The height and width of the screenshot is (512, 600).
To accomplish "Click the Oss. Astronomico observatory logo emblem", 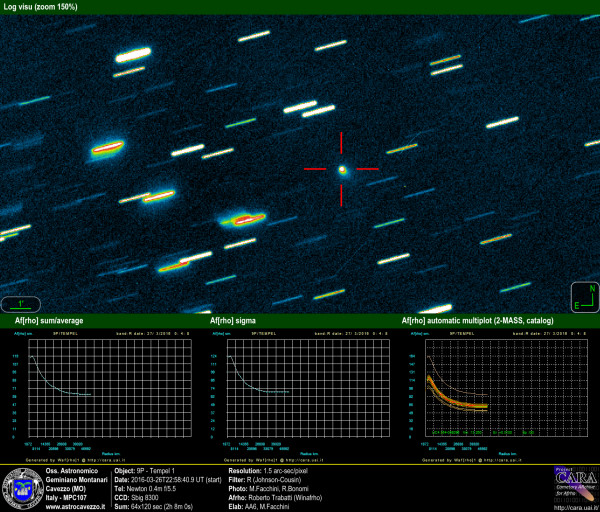I will pos(22,487).
